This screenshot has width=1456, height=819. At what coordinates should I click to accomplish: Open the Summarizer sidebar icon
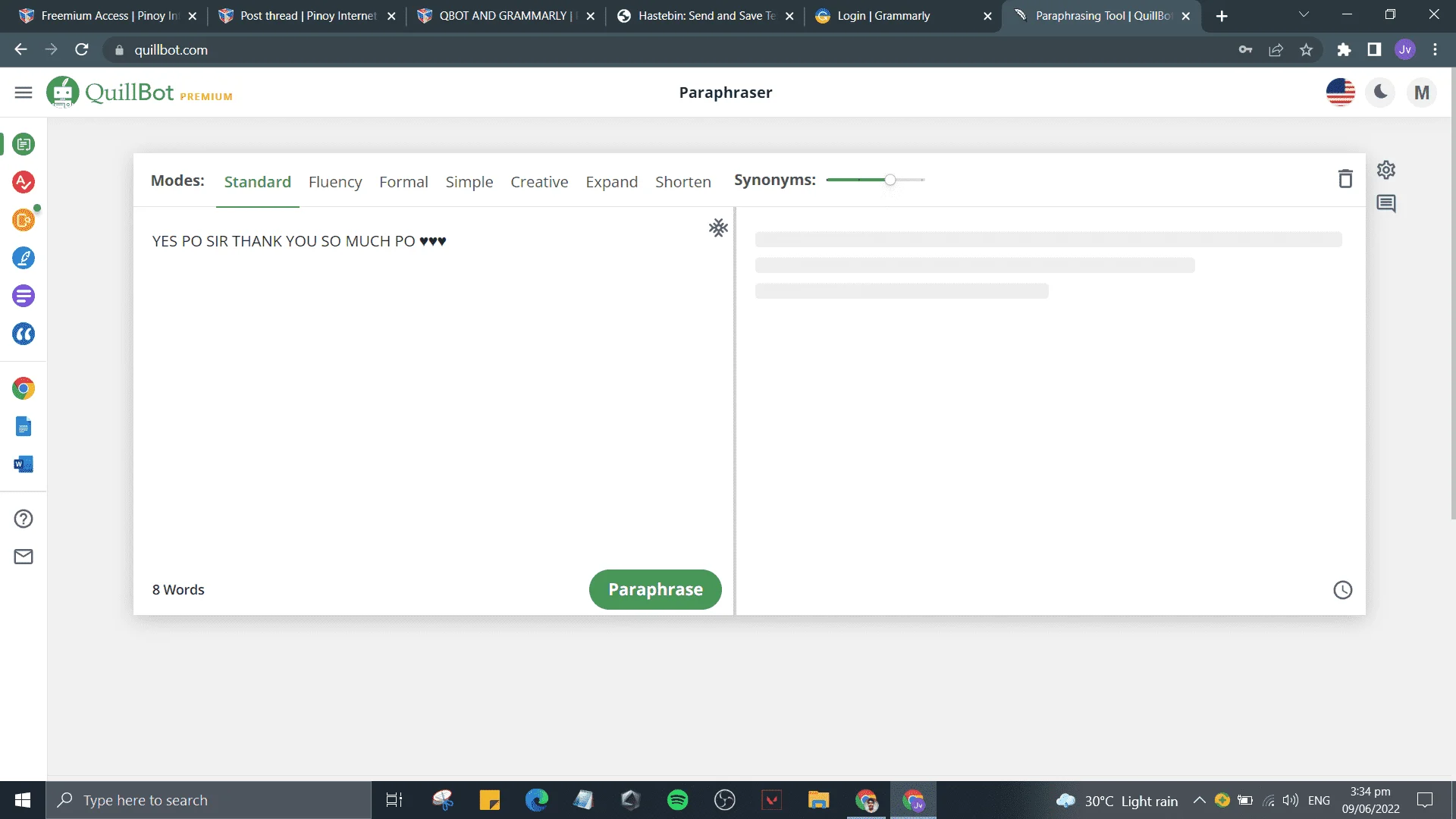[24, 296]
